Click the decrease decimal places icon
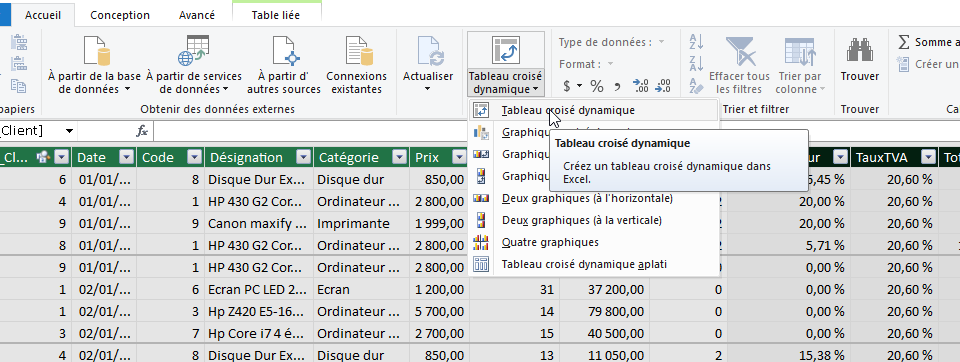 pyautogui.click(x=662, y=86)
